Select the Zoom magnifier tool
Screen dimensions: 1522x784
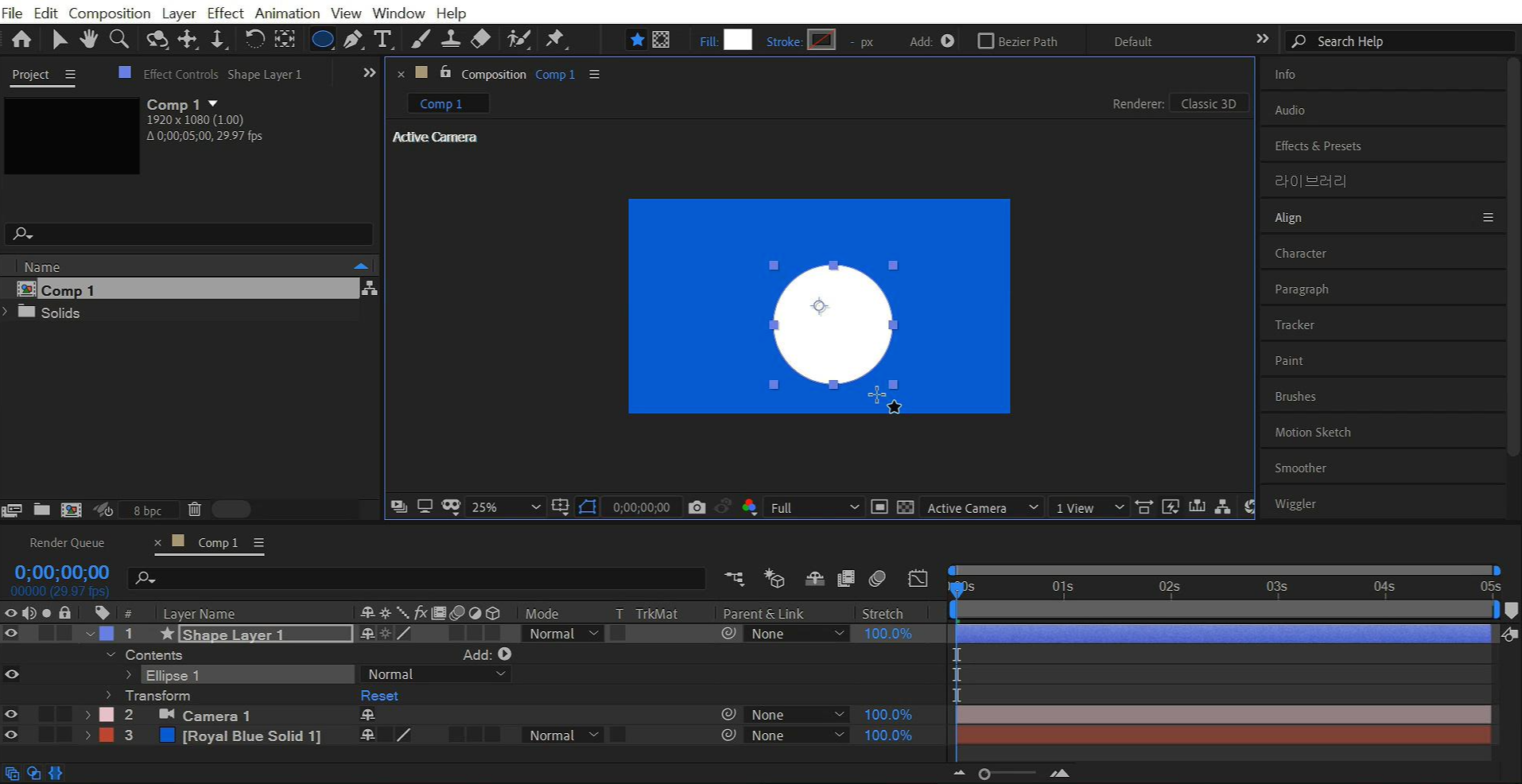pos(119,39)
